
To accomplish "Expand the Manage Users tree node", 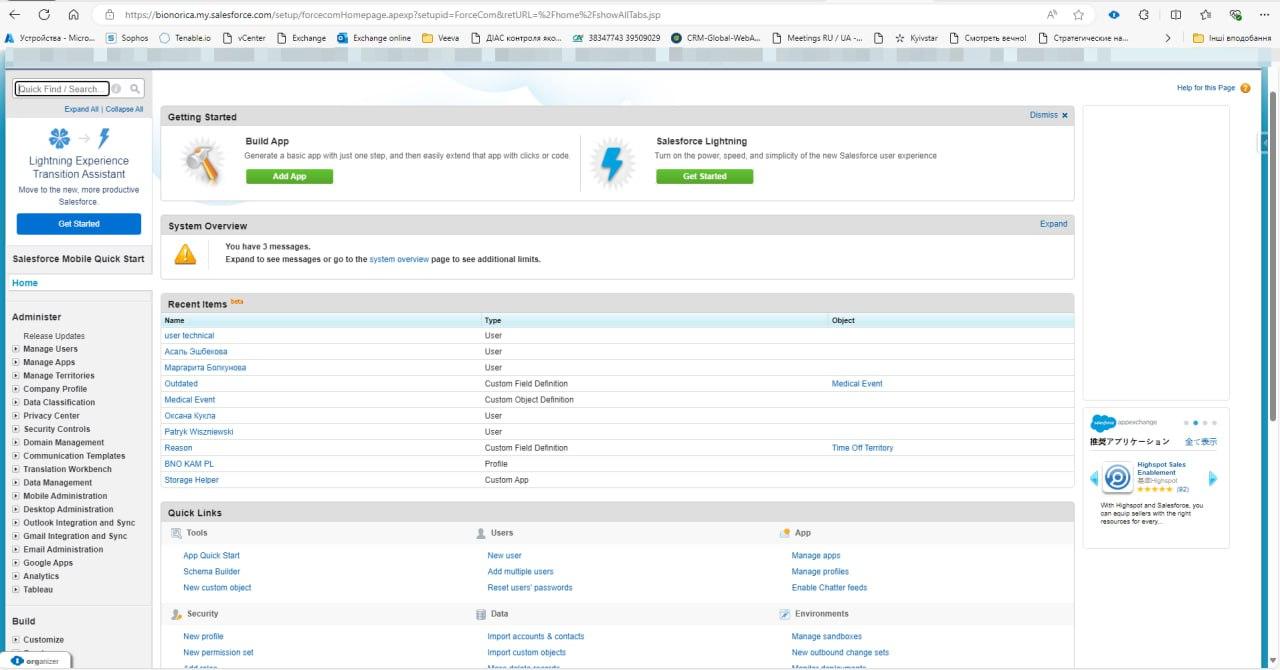I will [16, 349].
